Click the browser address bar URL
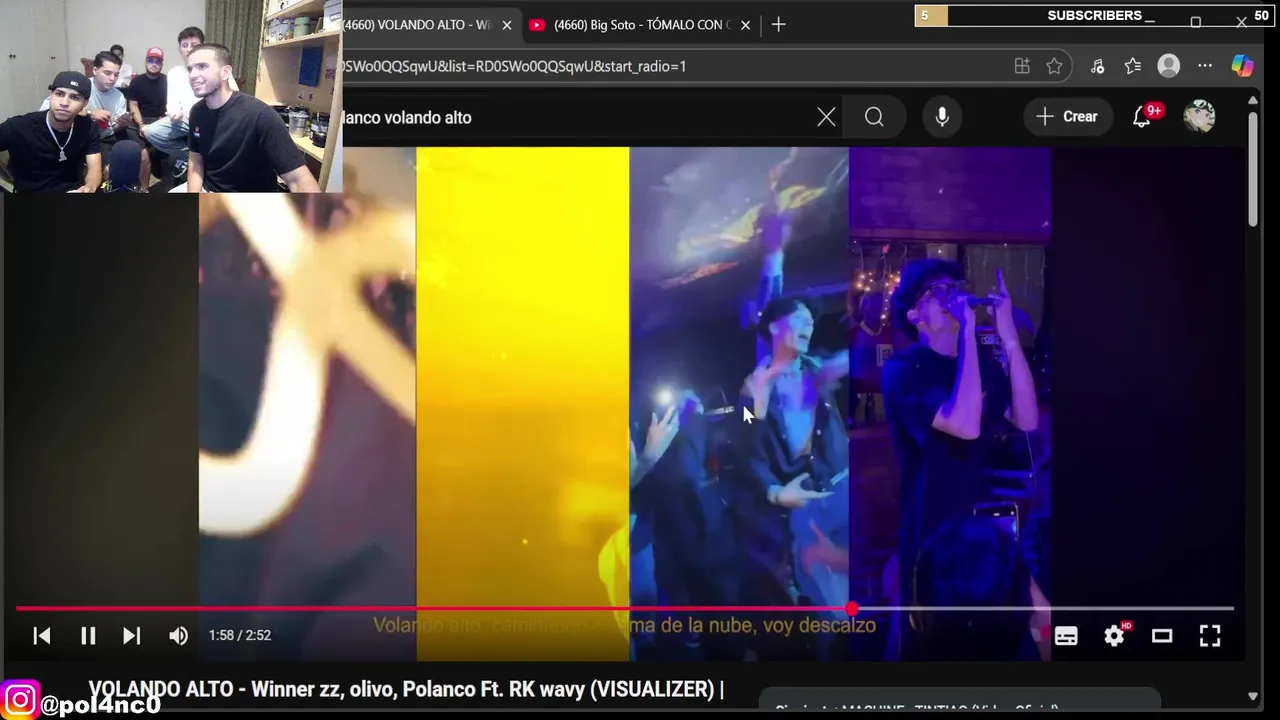 click(512, 66)
